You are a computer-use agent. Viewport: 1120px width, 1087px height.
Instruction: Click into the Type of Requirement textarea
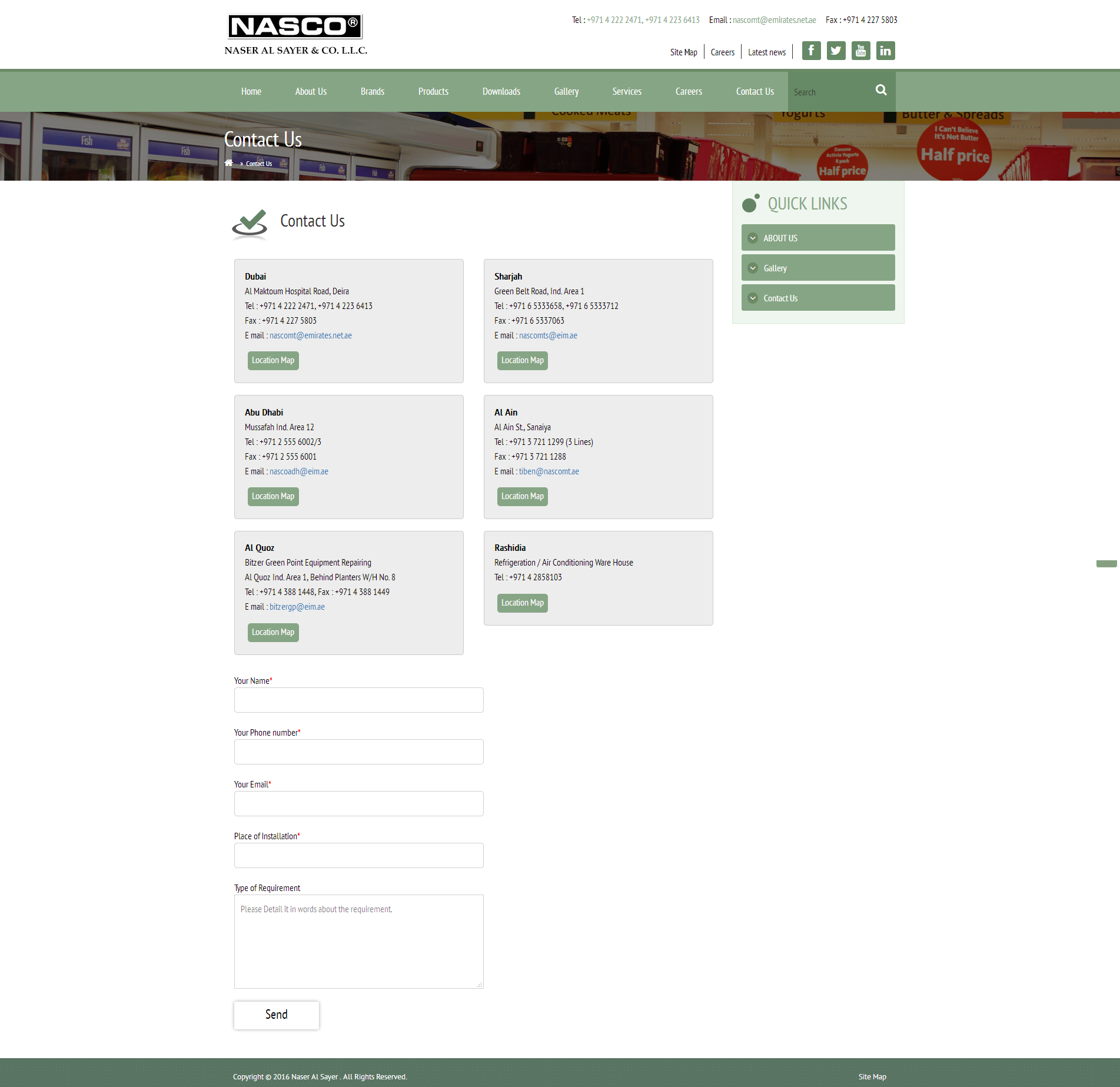[358, 941]
